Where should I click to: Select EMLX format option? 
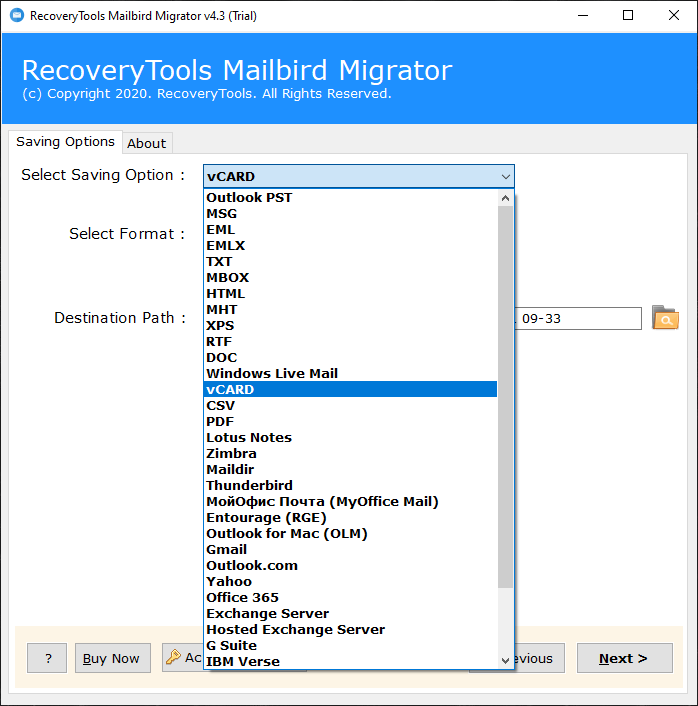[x=350, y=245]
